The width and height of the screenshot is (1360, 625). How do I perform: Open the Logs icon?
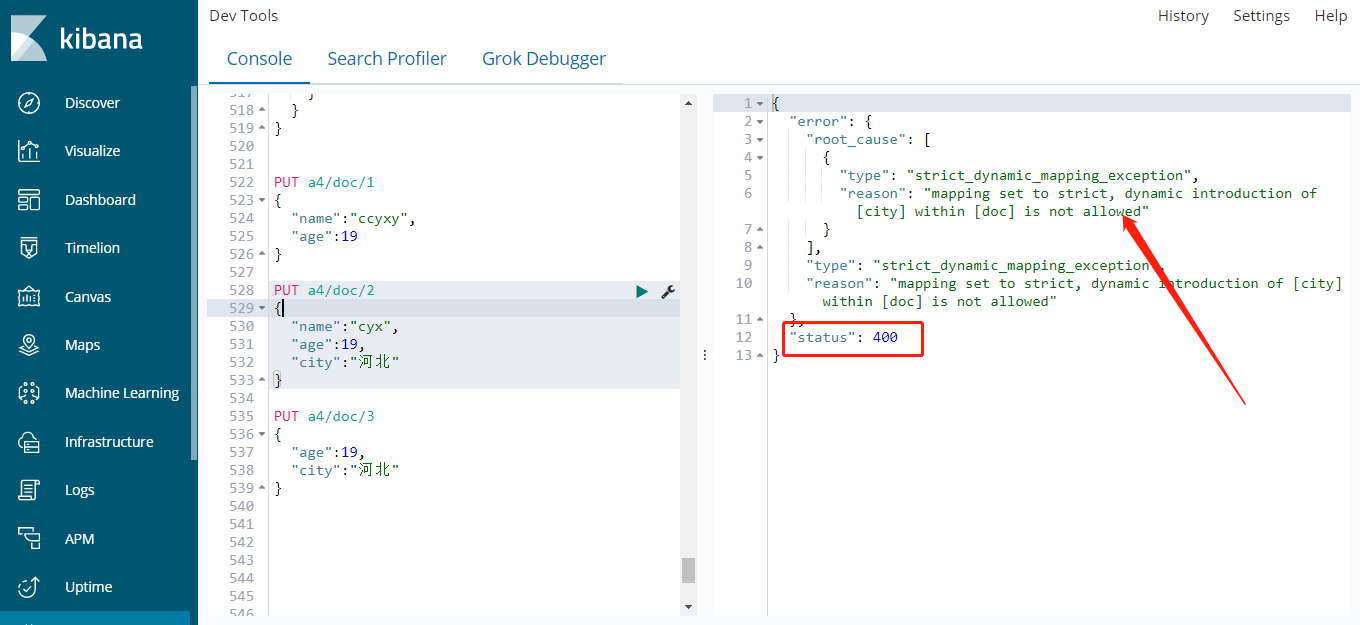point(29,490)
